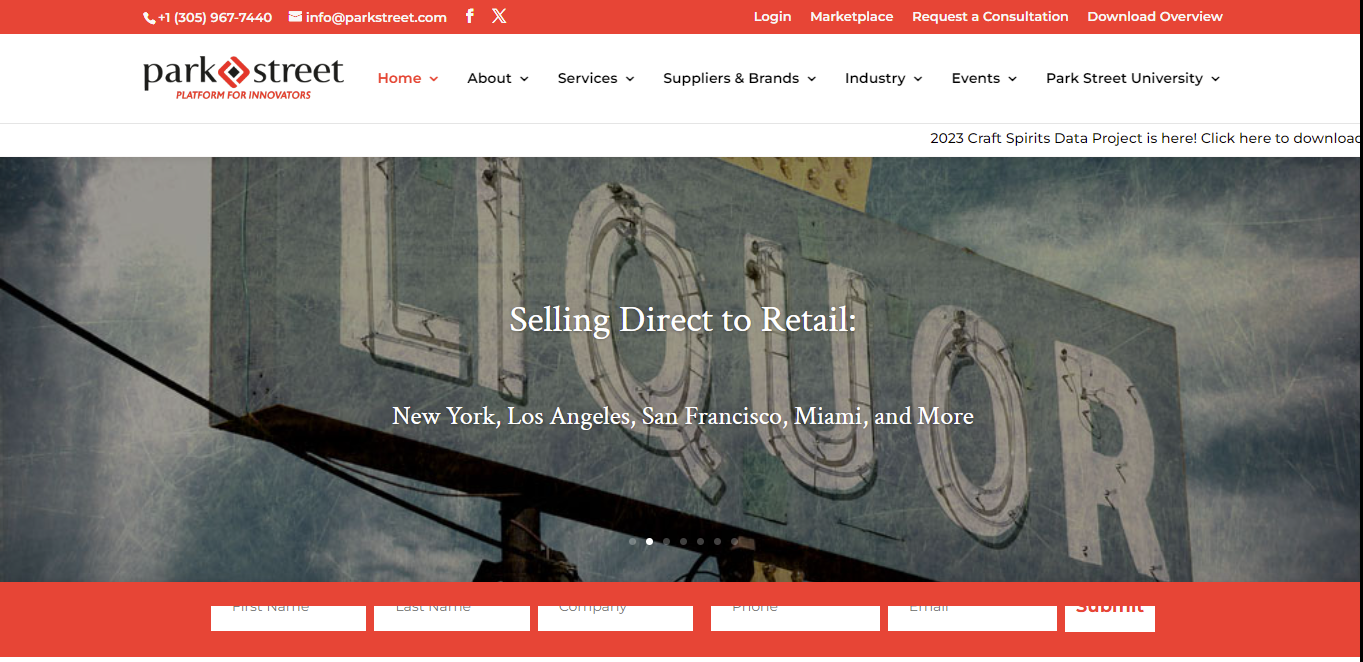The width and height of the screenshot is (1363, 662).
Task: Select the last hero slider dot
Action: (734, 542)
